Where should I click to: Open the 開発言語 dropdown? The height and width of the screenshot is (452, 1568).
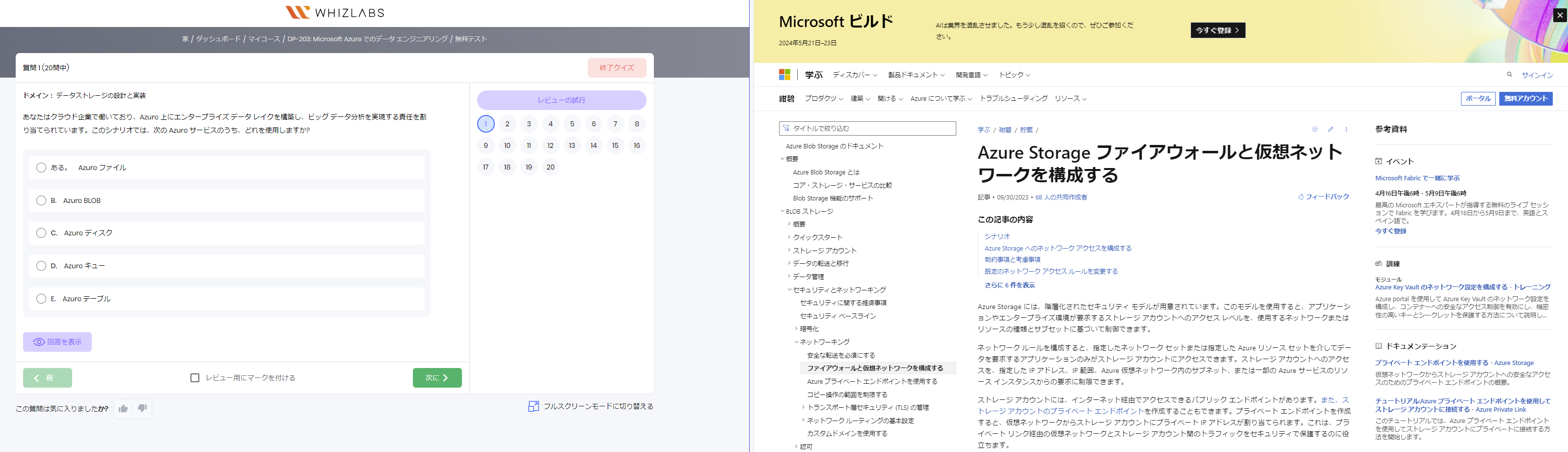point(972,75)
